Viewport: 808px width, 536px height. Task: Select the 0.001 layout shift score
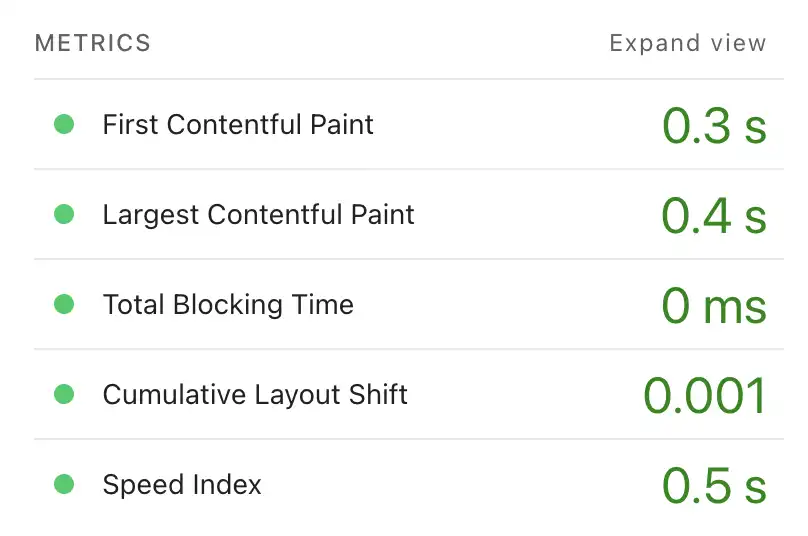click(x=705, y=396)
